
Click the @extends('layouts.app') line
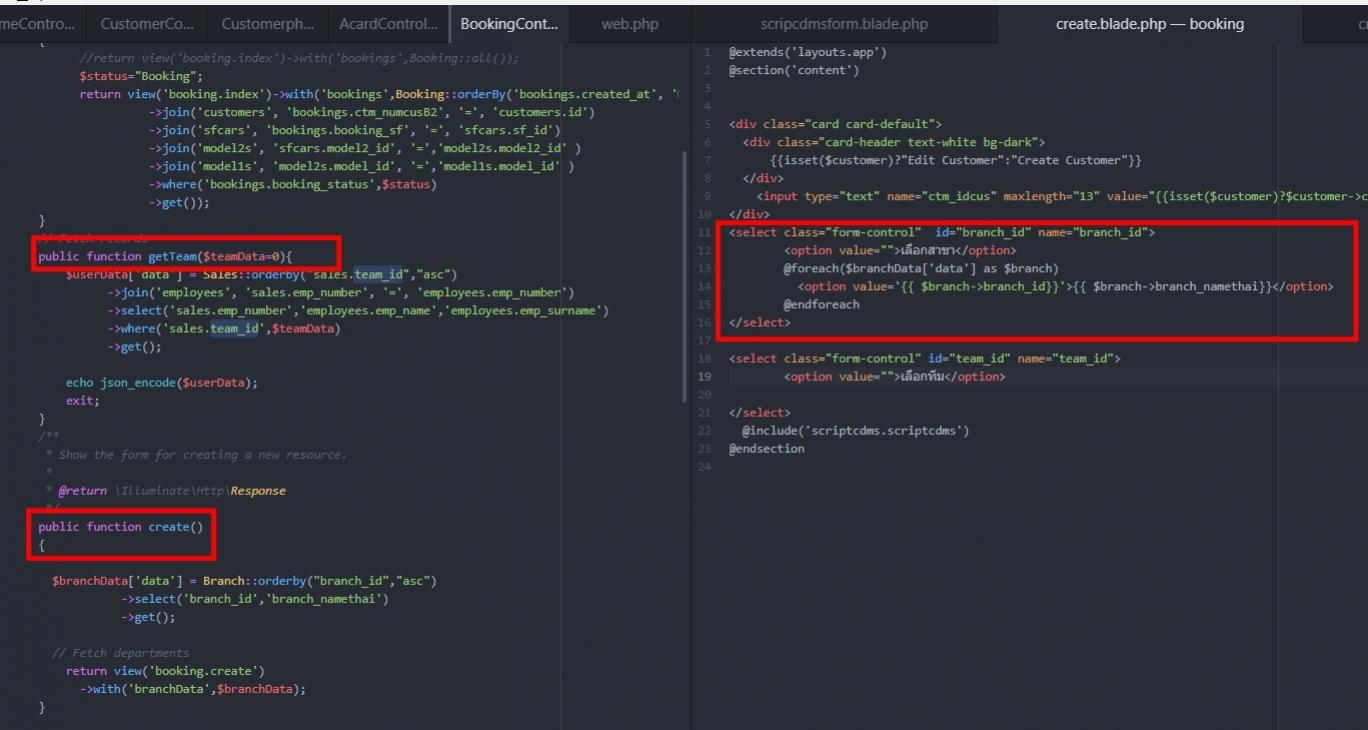click(x=808, y=52)
